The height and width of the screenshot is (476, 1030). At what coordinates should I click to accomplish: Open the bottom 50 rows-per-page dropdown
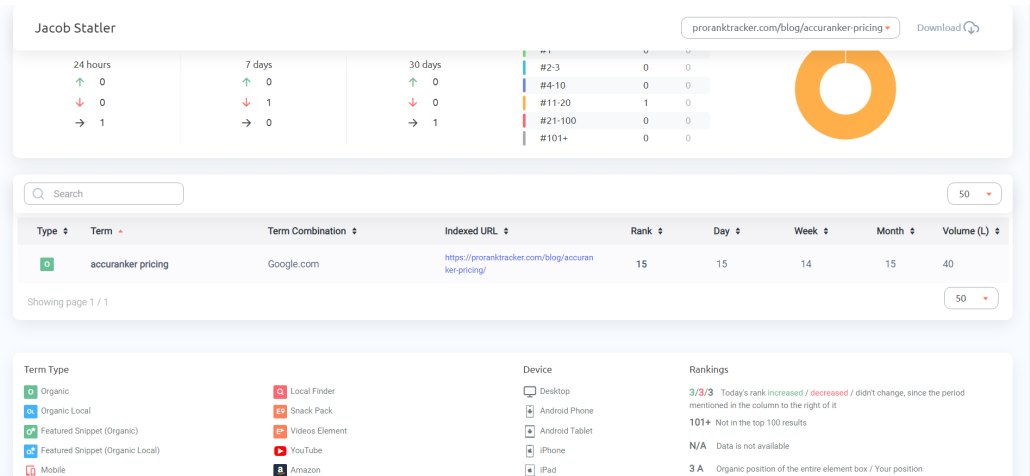971,298
